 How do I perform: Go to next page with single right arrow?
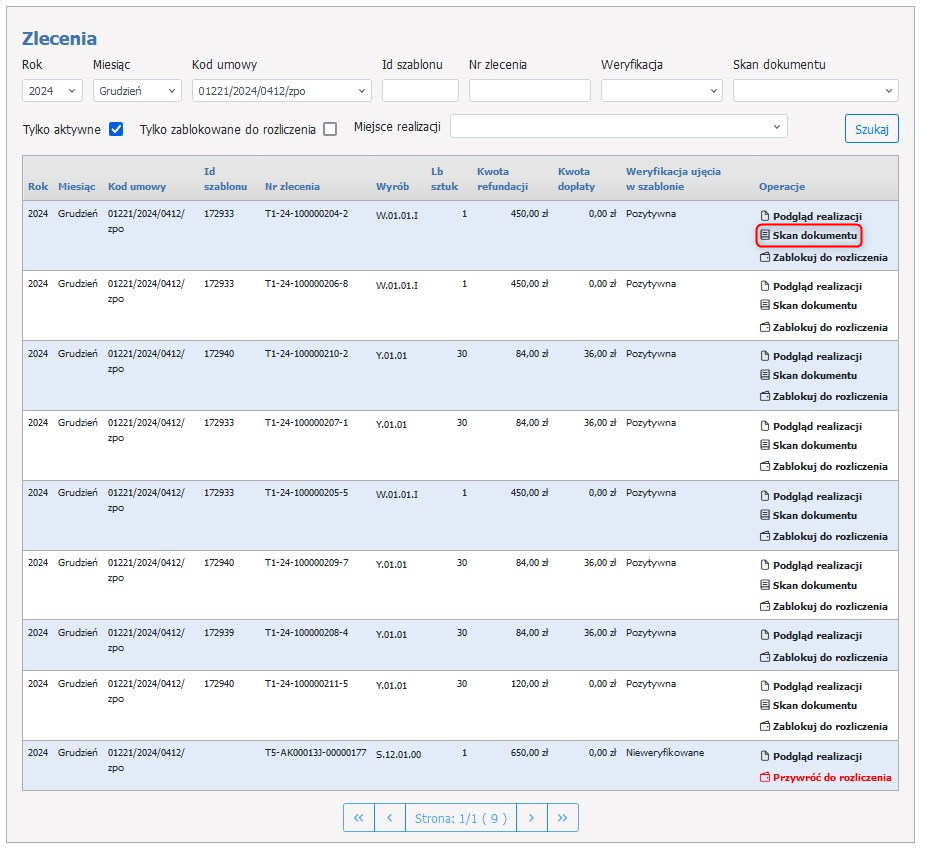coord(531,818)
